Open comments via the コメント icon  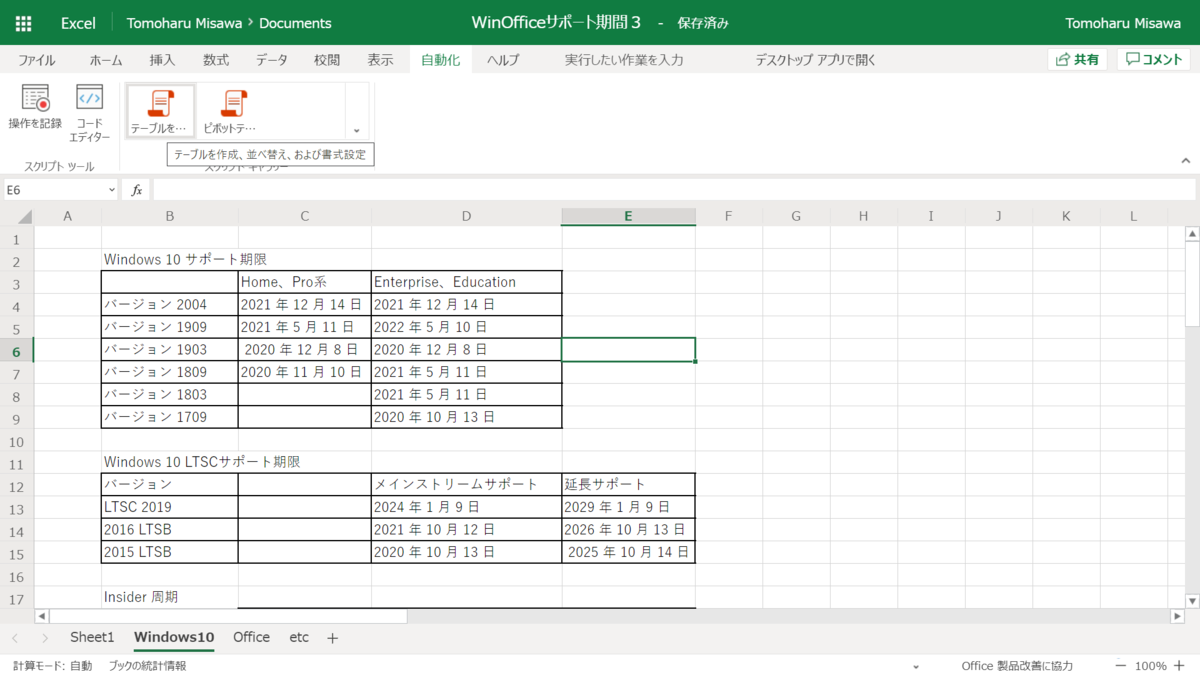pos(1153,59)
